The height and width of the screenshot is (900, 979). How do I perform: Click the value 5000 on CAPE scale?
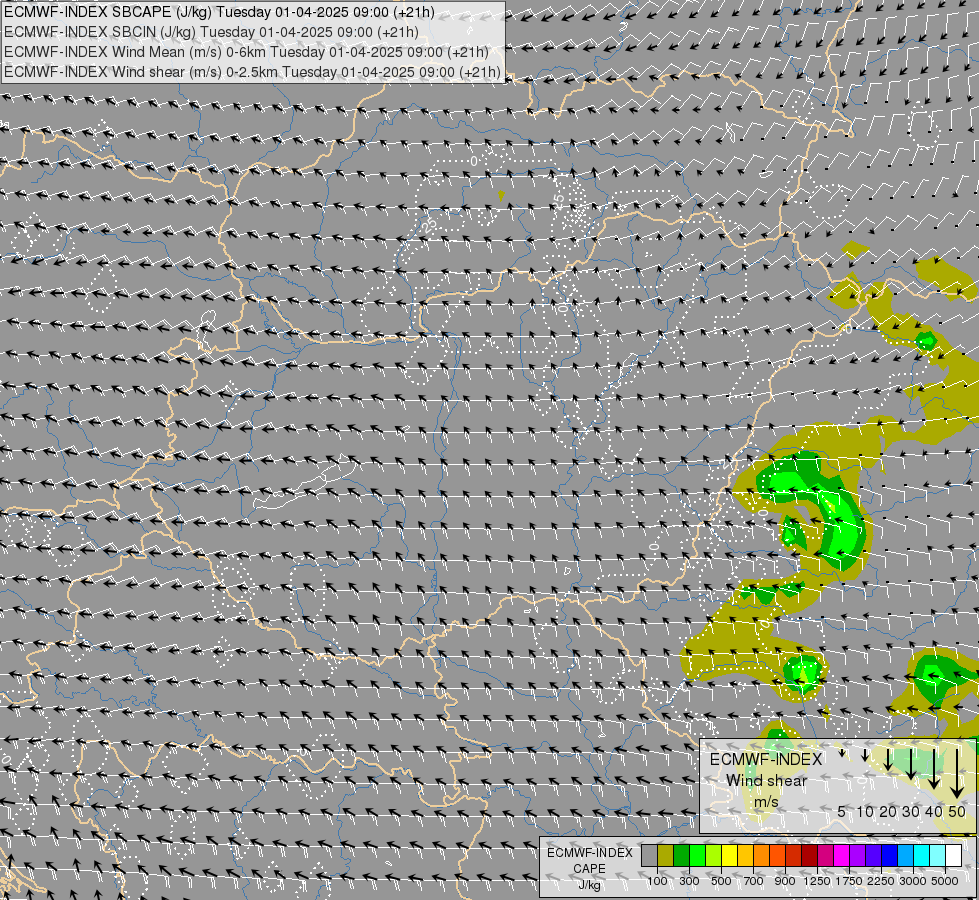[945, 881]
